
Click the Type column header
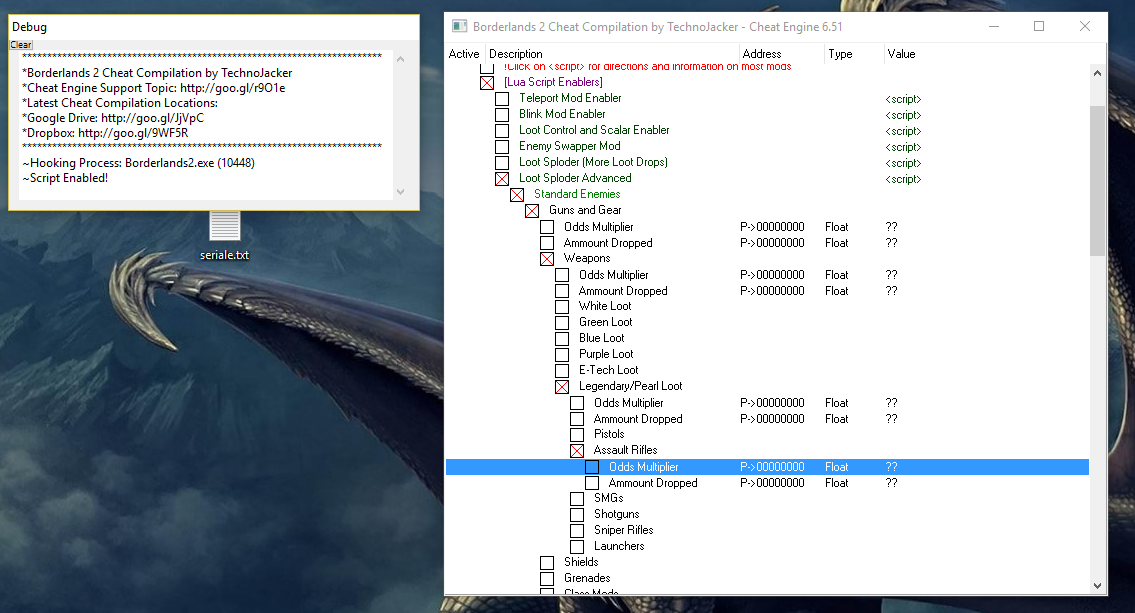coord(854,54)
